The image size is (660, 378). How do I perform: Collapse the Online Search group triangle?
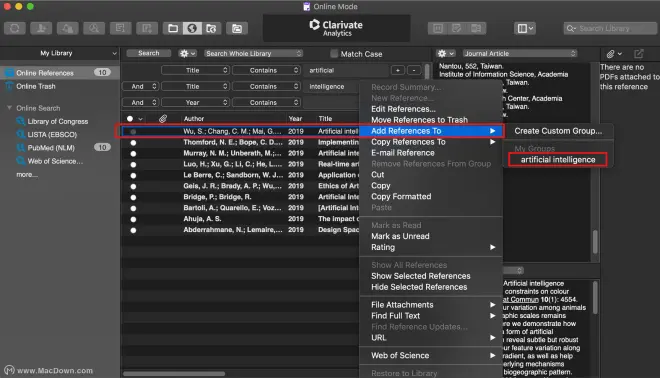click(9, 108)
